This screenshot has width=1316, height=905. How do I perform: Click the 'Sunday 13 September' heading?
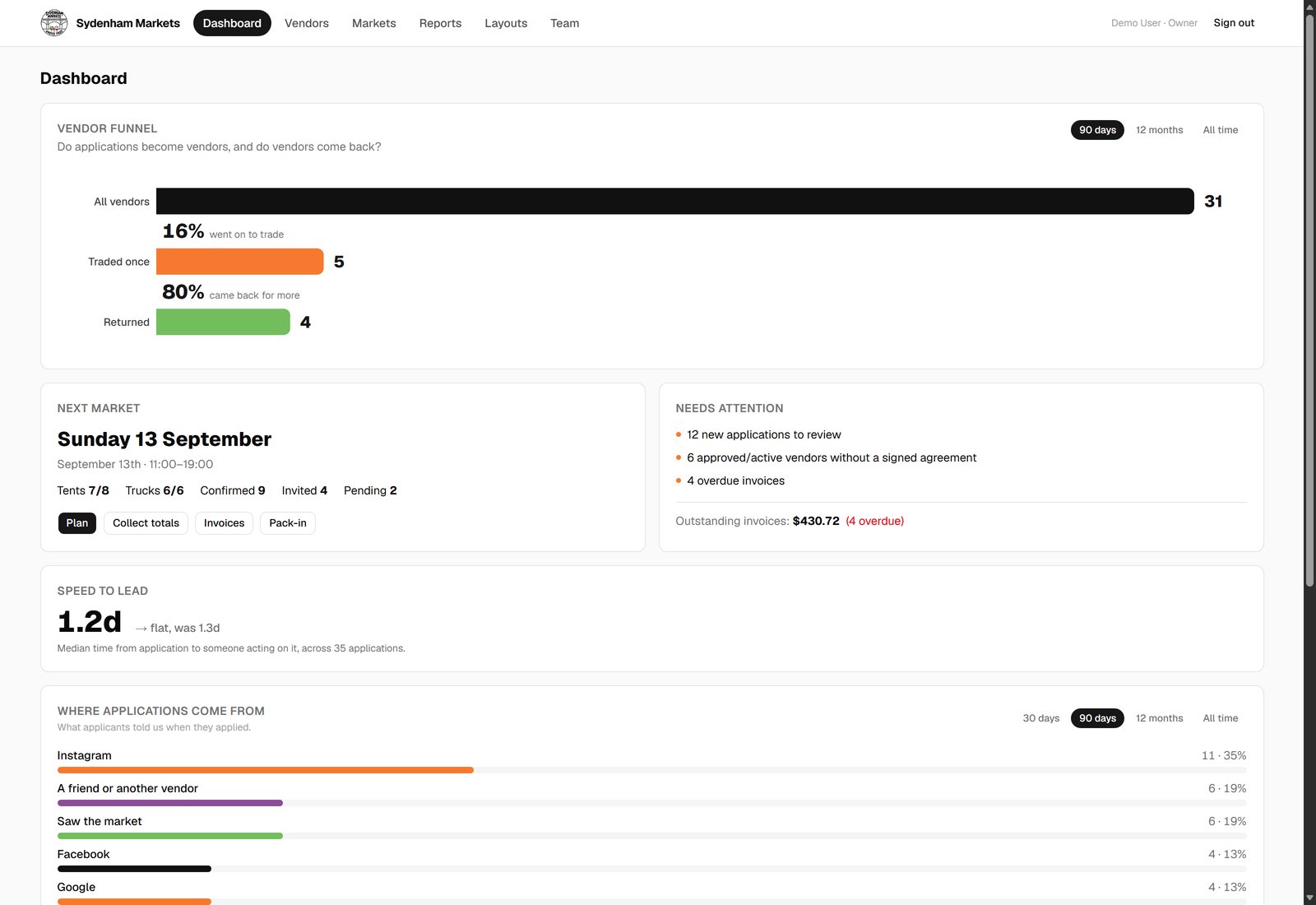coord(164,439)
